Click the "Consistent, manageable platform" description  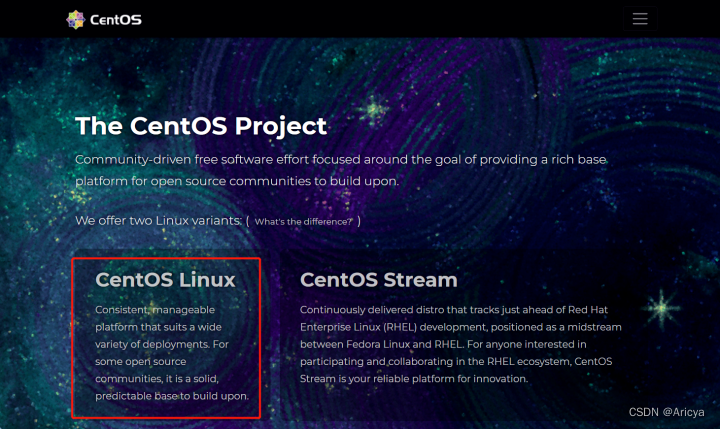click(172, 353)
